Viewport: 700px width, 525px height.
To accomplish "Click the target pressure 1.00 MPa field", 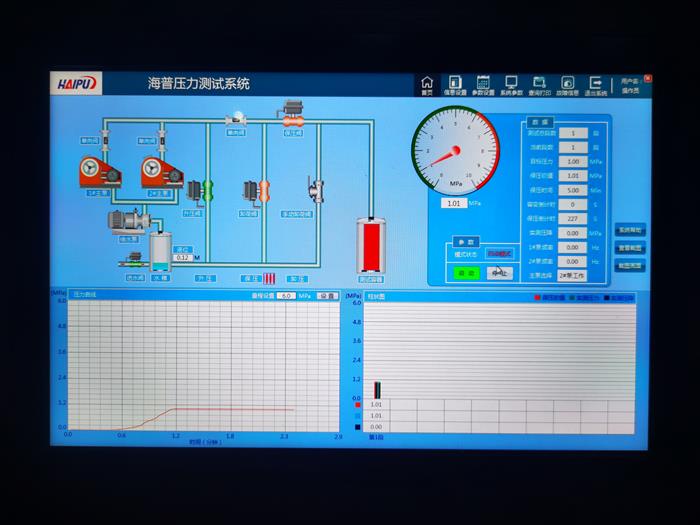I will click(x=572, y=161).
